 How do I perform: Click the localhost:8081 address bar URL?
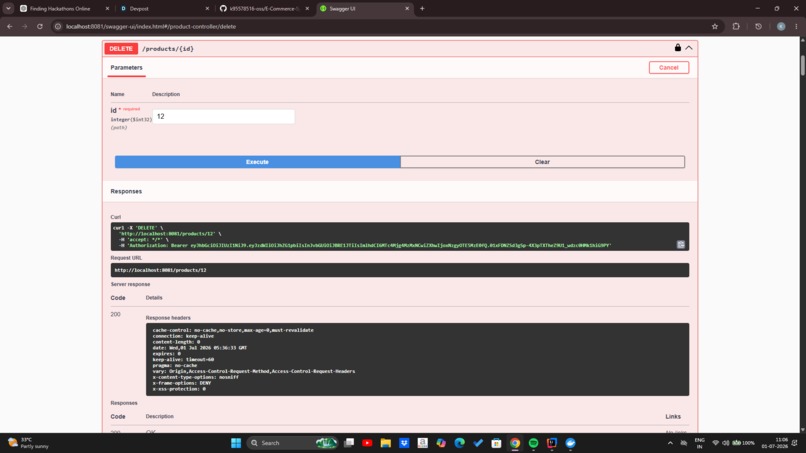[x=151, y=26]
